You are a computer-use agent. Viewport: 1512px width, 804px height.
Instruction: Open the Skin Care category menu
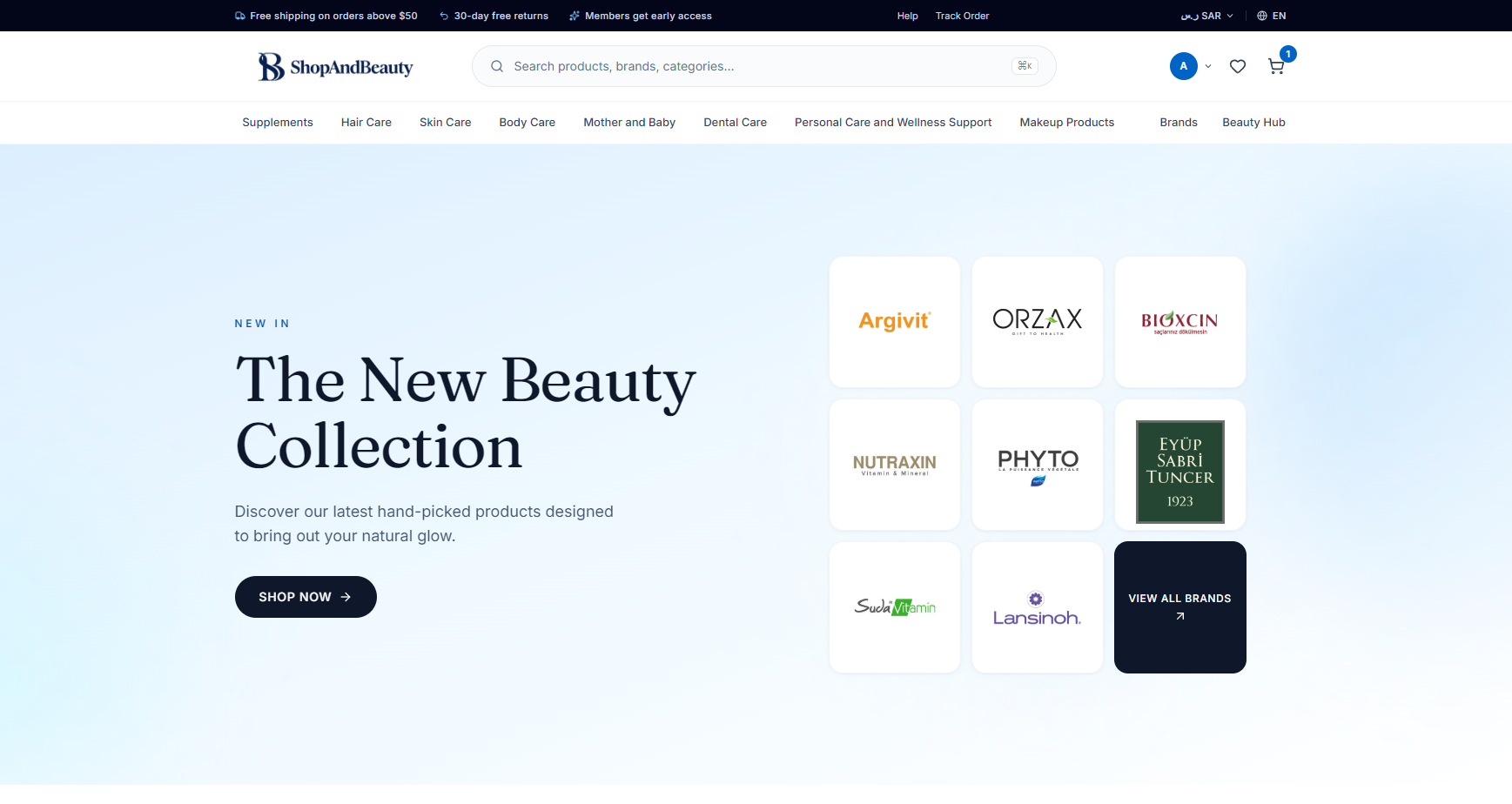(446, 123)
